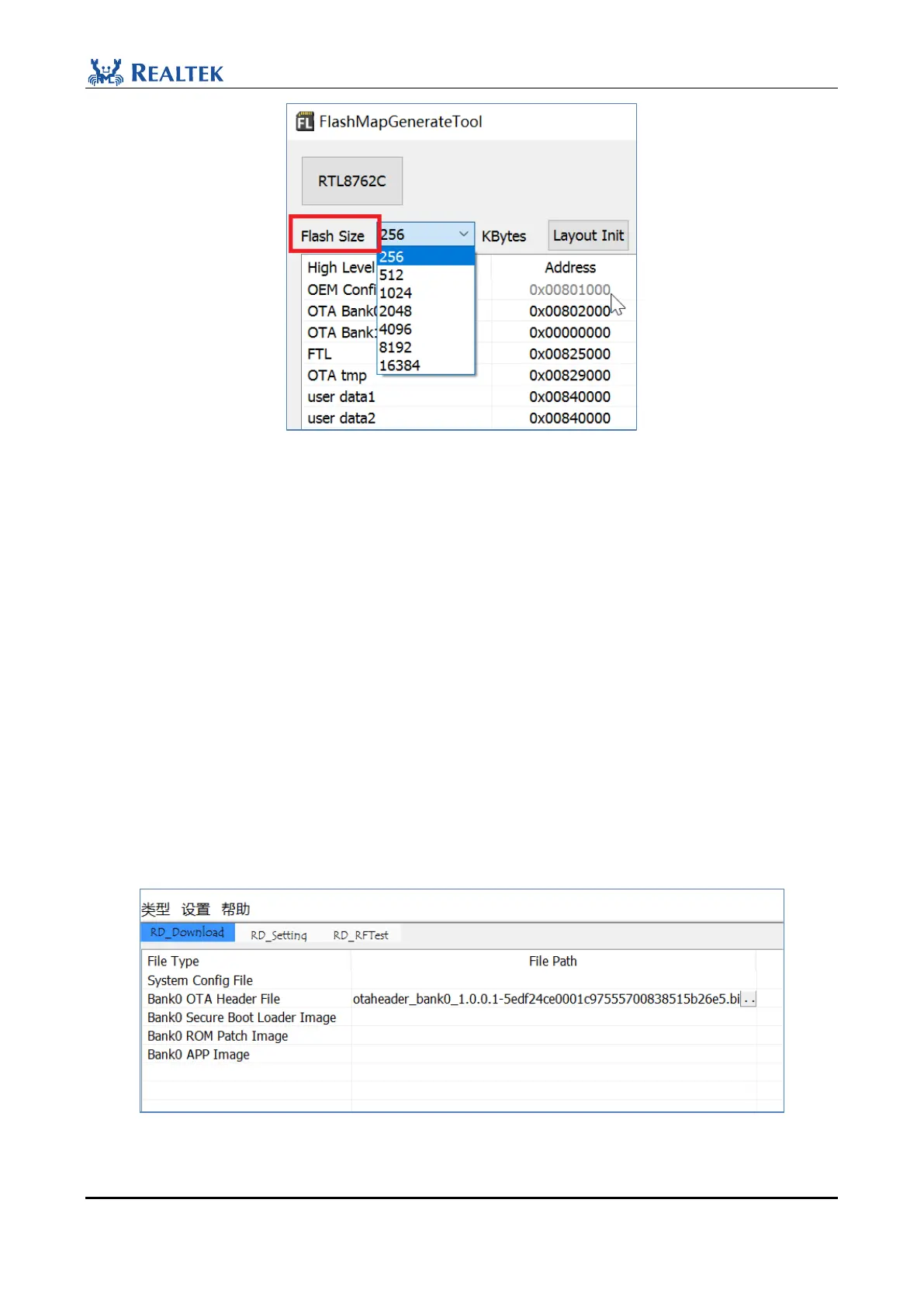Screen dimensions: 924x1307
Task: Switch to the RD_RFTest tab
Action: click(361, 935)
